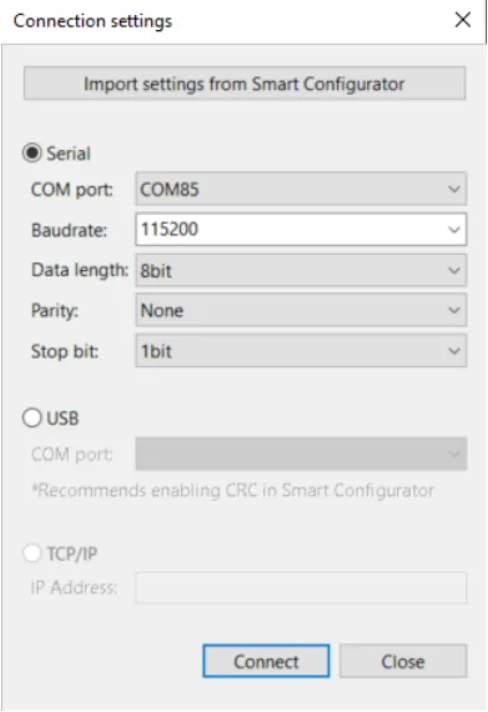The height and width of the screenshot is (712, 488).
Task: Close the dialog with the X icon
Action: (x=463, y=20)
